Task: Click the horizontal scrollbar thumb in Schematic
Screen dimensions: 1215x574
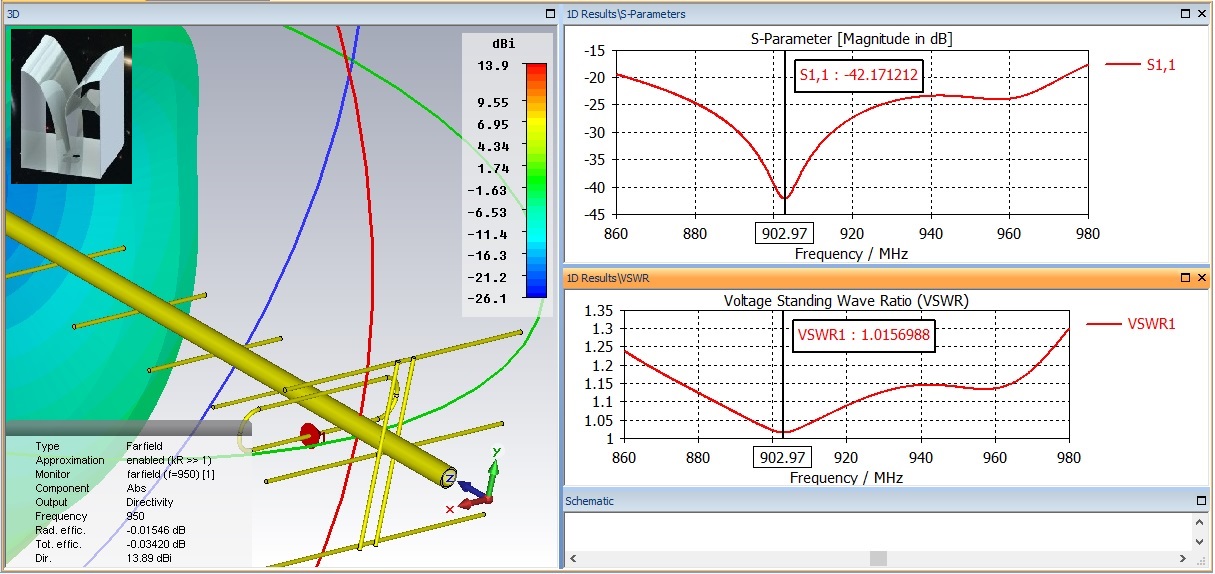Action: (x=878, y=558)
